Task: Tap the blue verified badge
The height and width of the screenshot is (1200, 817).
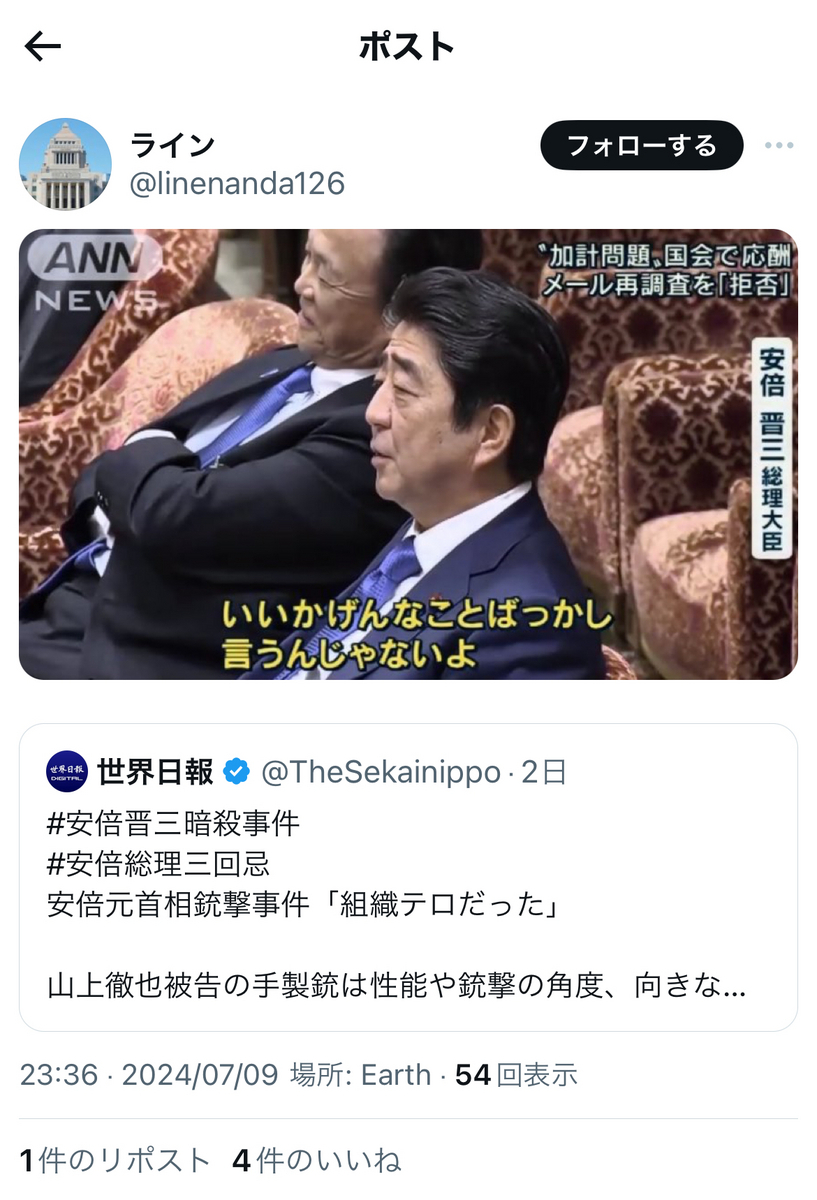Action: pyautogui.click(x=236, y=772)
